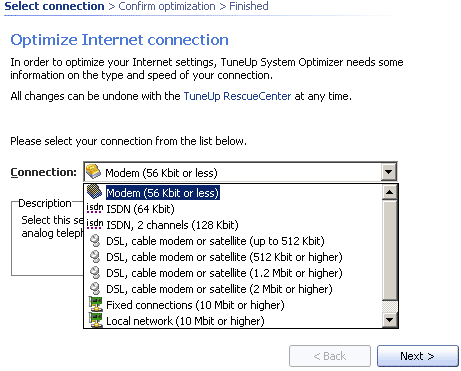Click the highlighted Modem list entry icon
461x371 pixels.
tap(94, 191)
